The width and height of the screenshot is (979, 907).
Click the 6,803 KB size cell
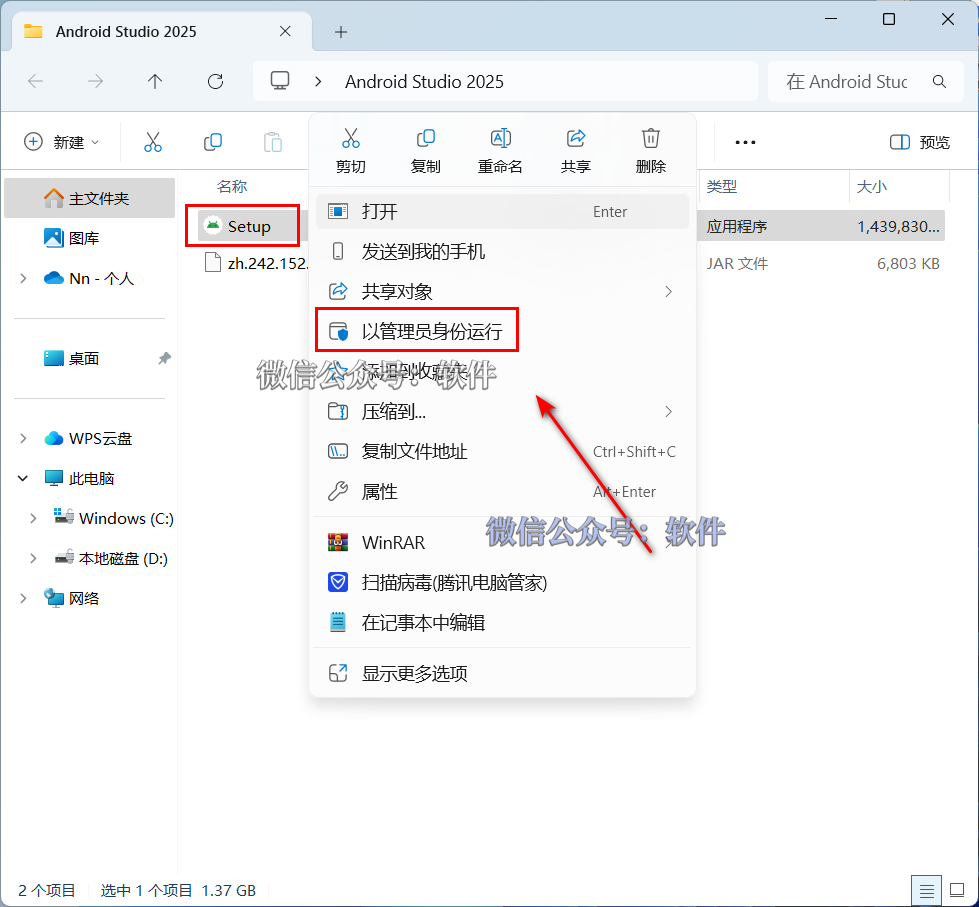point(908,263)
